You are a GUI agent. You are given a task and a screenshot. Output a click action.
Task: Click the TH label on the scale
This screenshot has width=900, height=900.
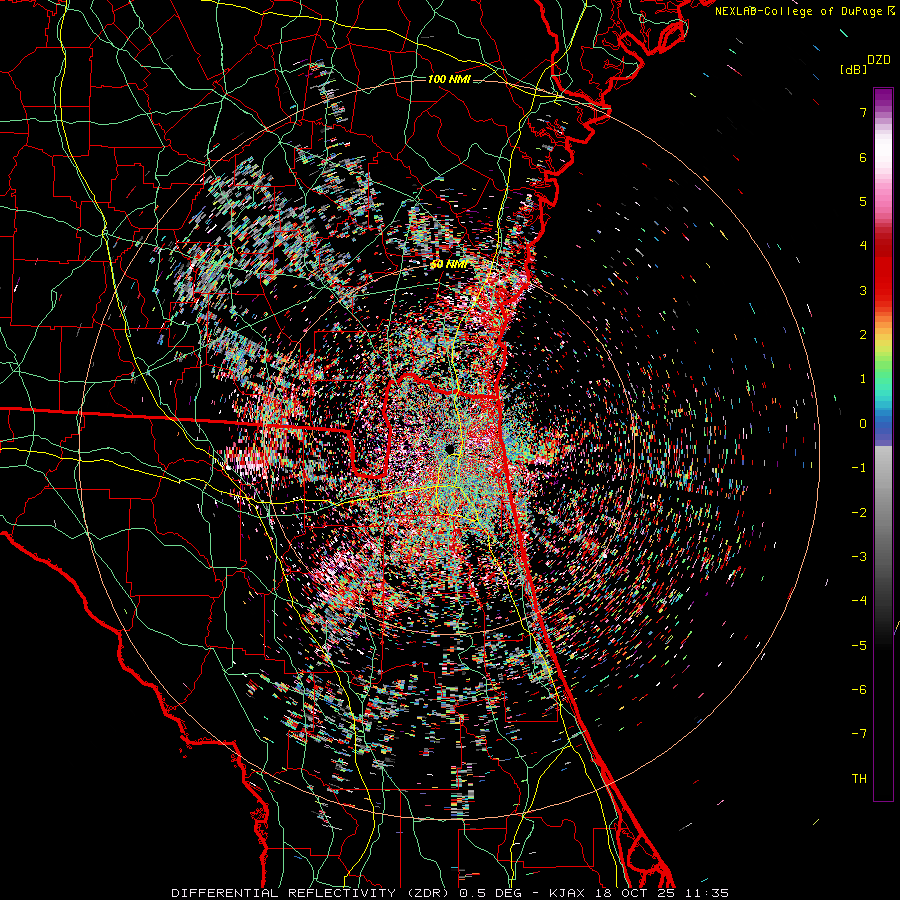859,779
